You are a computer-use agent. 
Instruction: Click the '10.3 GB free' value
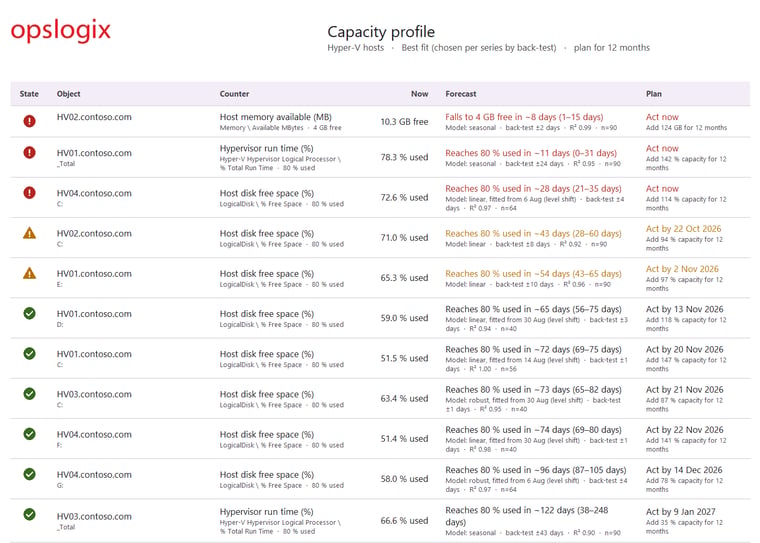pos(404,122)
